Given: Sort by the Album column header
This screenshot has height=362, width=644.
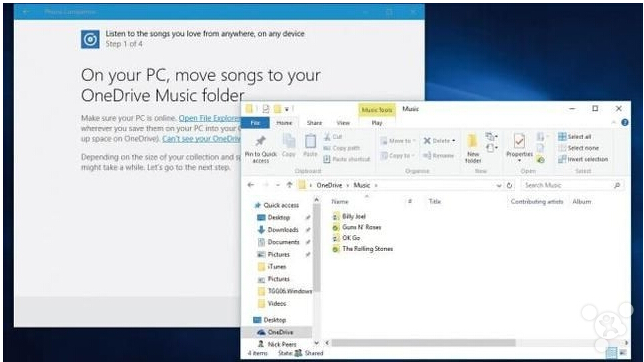Looking at the screenshot, I should click(x=582, y=201).
